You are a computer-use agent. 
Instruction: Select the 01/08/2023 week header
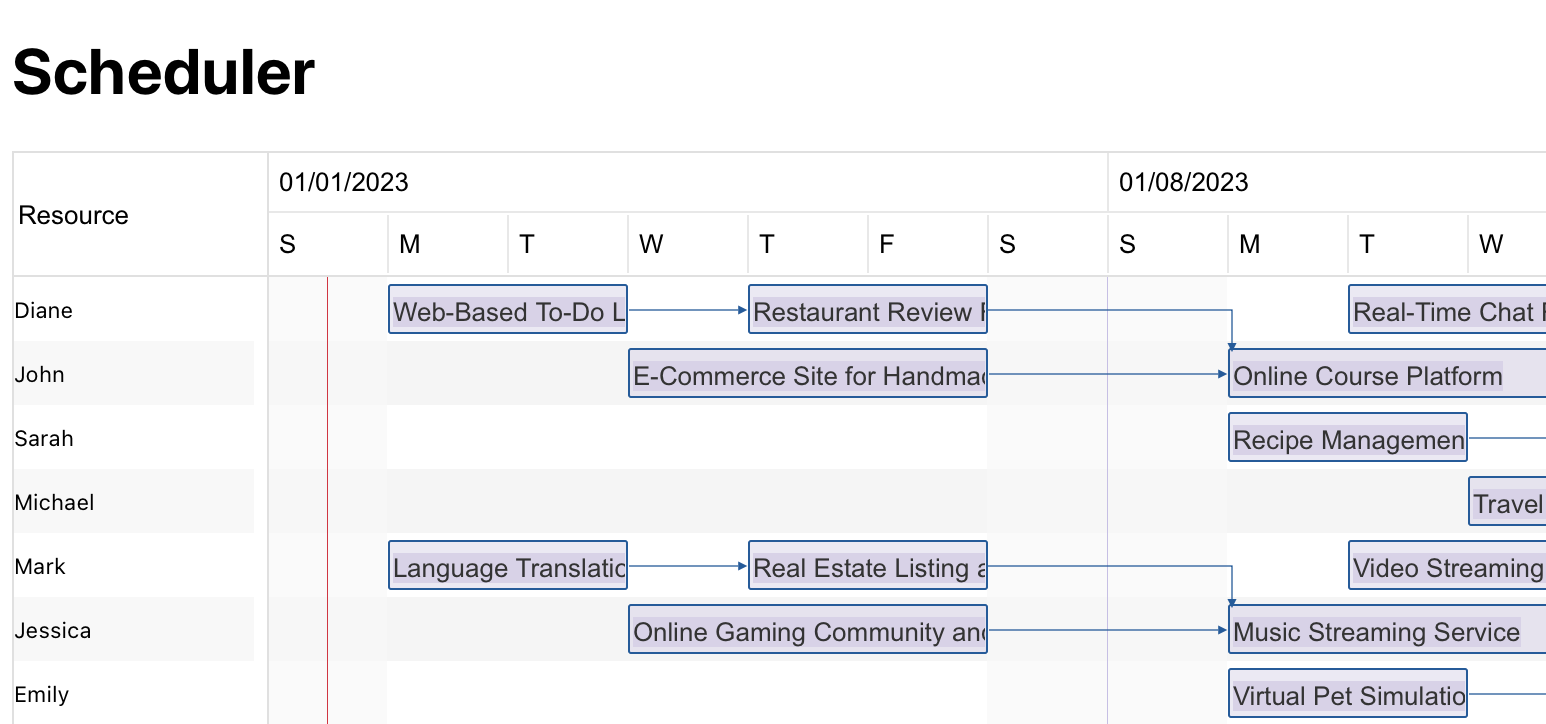click(1184, 182)
